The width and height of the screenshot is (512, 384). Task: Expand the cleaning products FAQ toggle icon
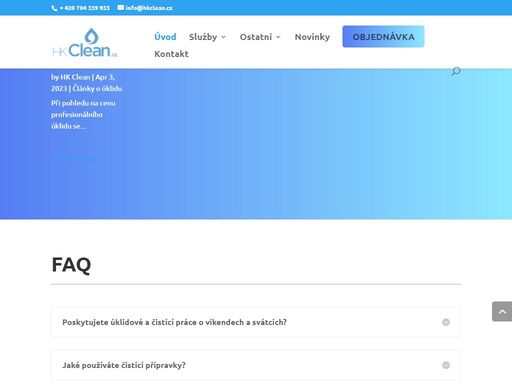pyautogui.click(x=446, y=365)
